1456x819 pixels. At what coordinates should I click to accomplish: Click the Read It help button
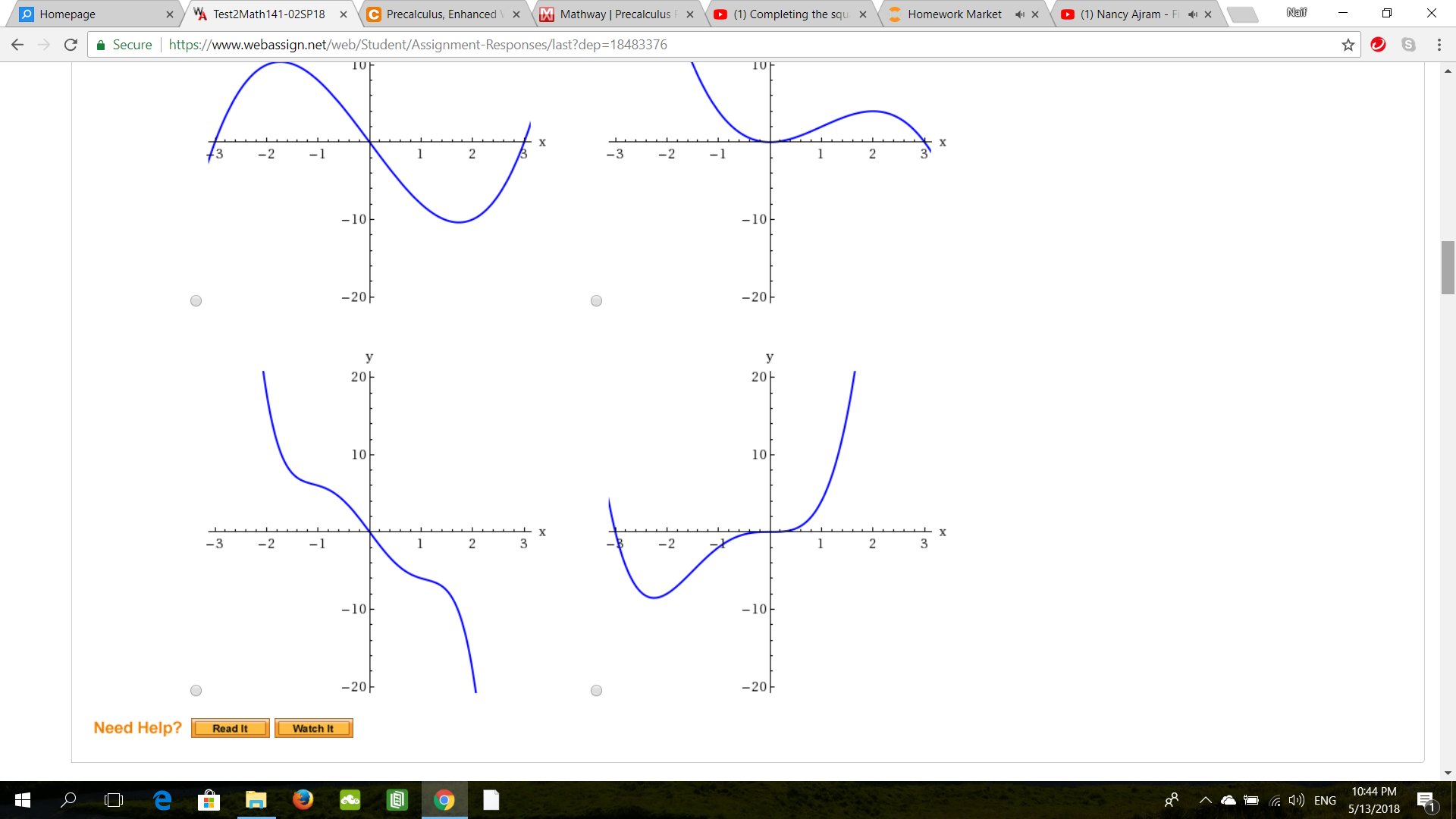(x=230, y=729)
